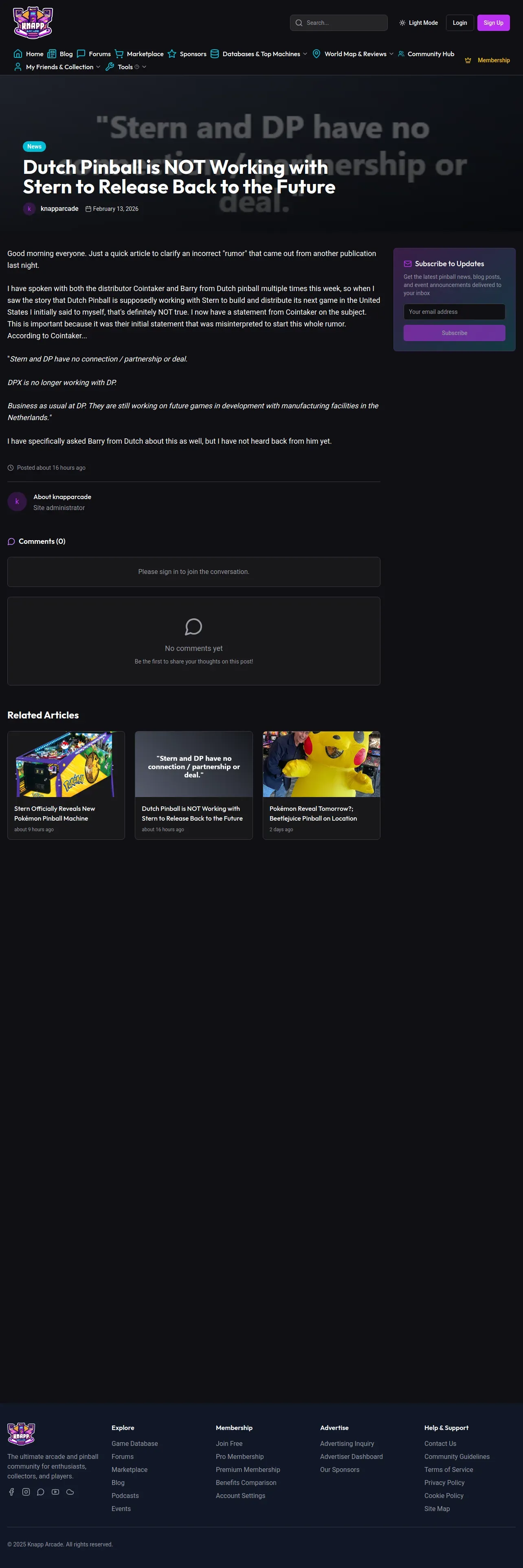523x1568 pixels.
Task: Click the Knapp Arcade footer logo
Action: pos(21,1434)
